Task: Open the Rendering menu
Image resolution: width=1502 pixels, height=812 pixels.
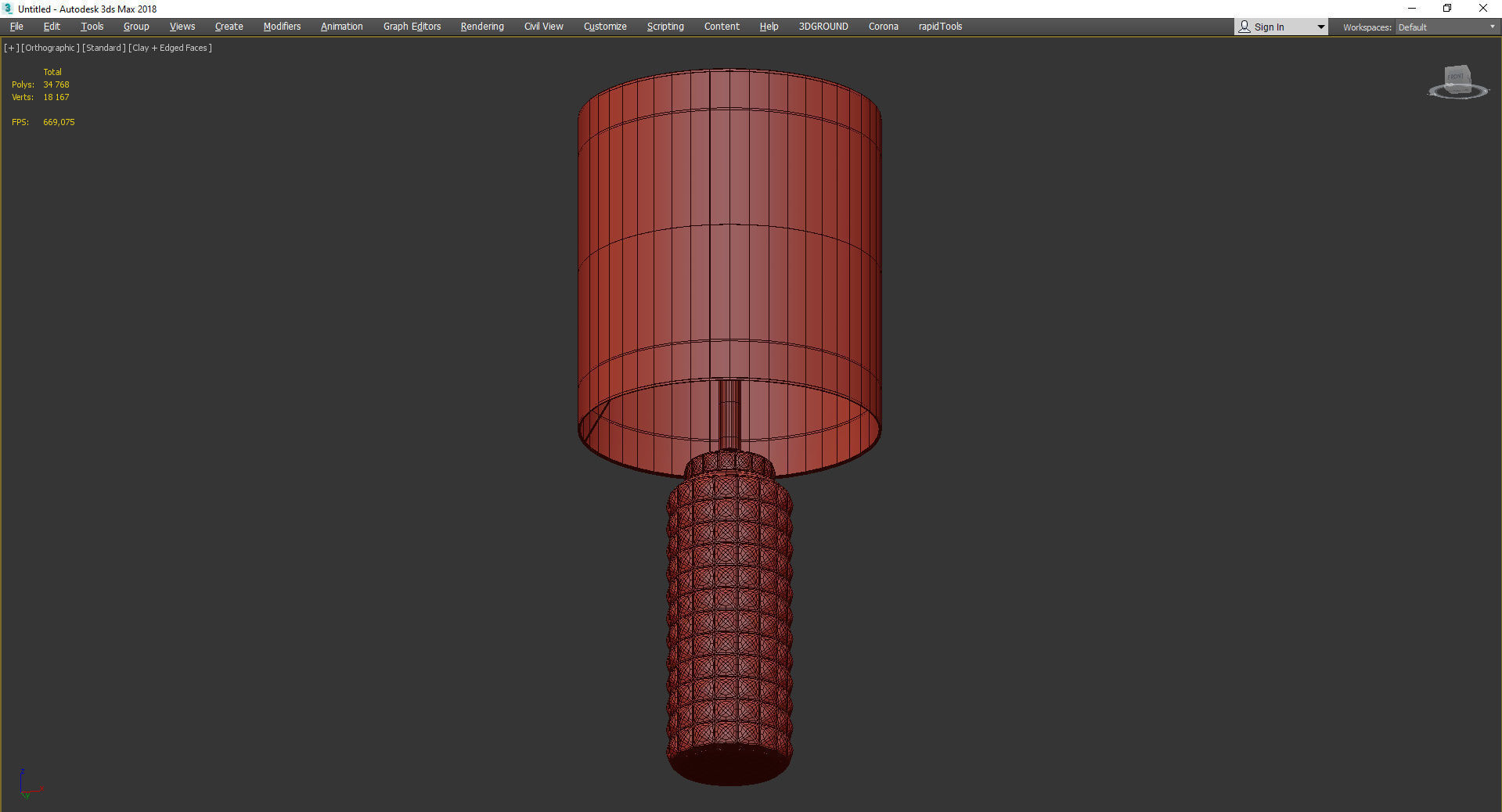Action: click(x=482, y=27)
